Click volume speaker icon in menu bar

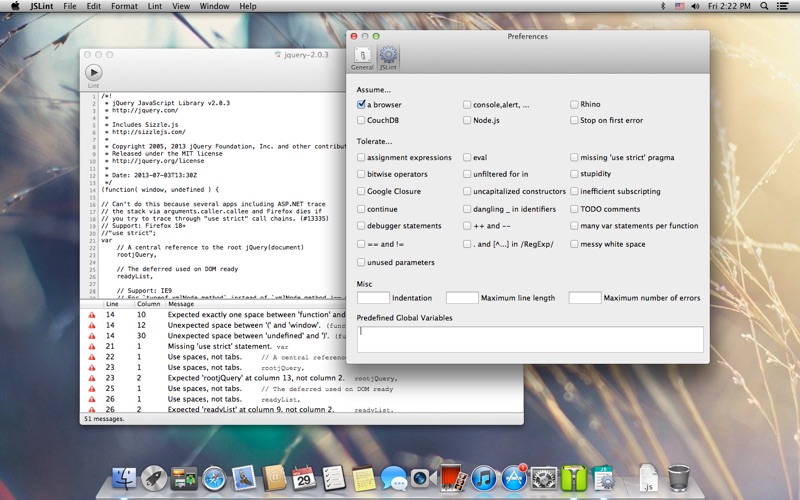click(695, 6)
